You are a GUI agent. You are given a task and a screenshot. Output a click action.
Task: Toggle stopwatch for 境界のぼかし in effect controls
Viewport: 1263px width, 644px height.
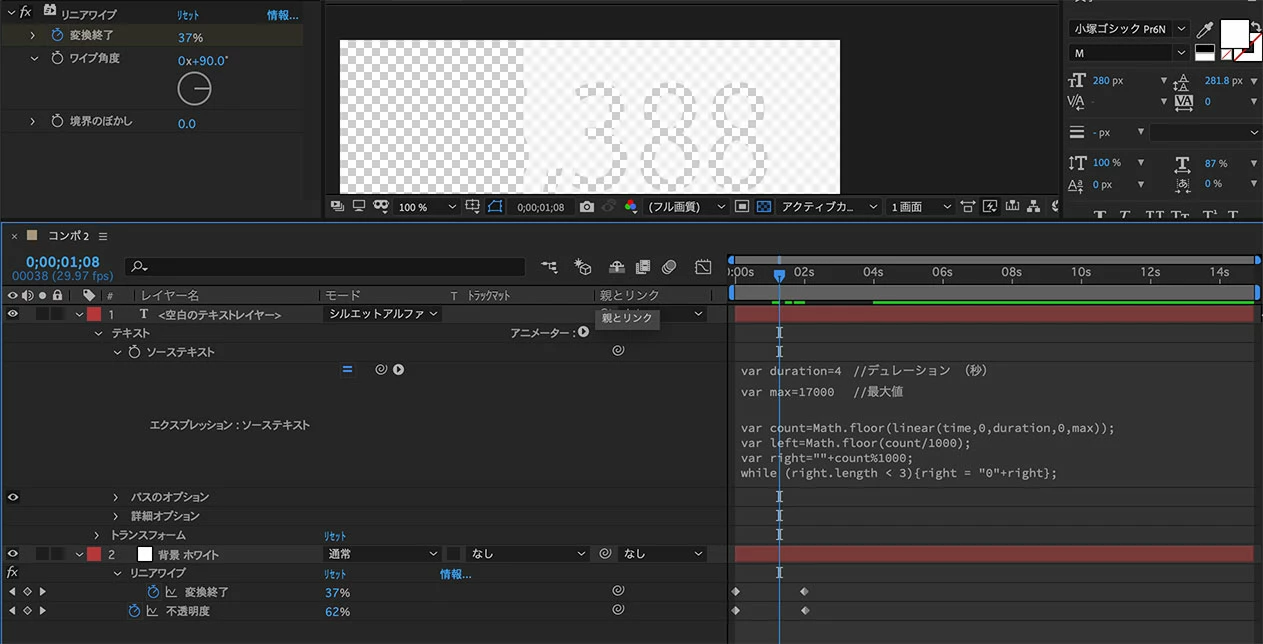pos(57,121)
